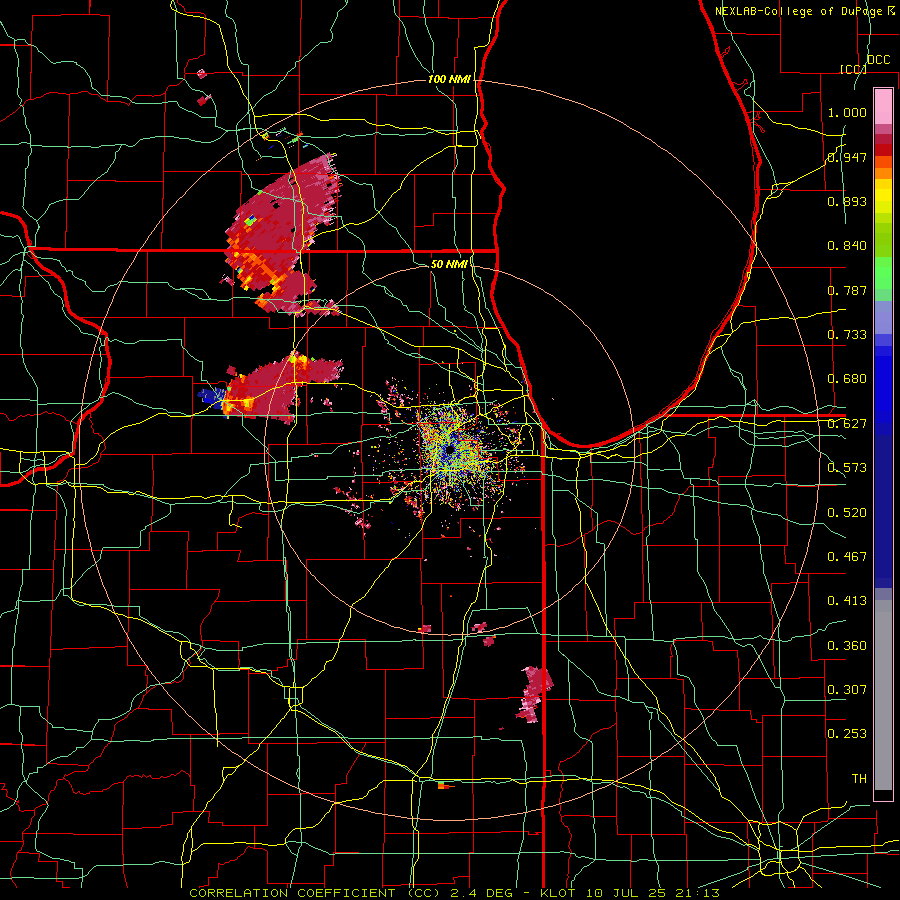Select the KLOT station identifier
The image size is (900, 900).
tap(557, 893)
